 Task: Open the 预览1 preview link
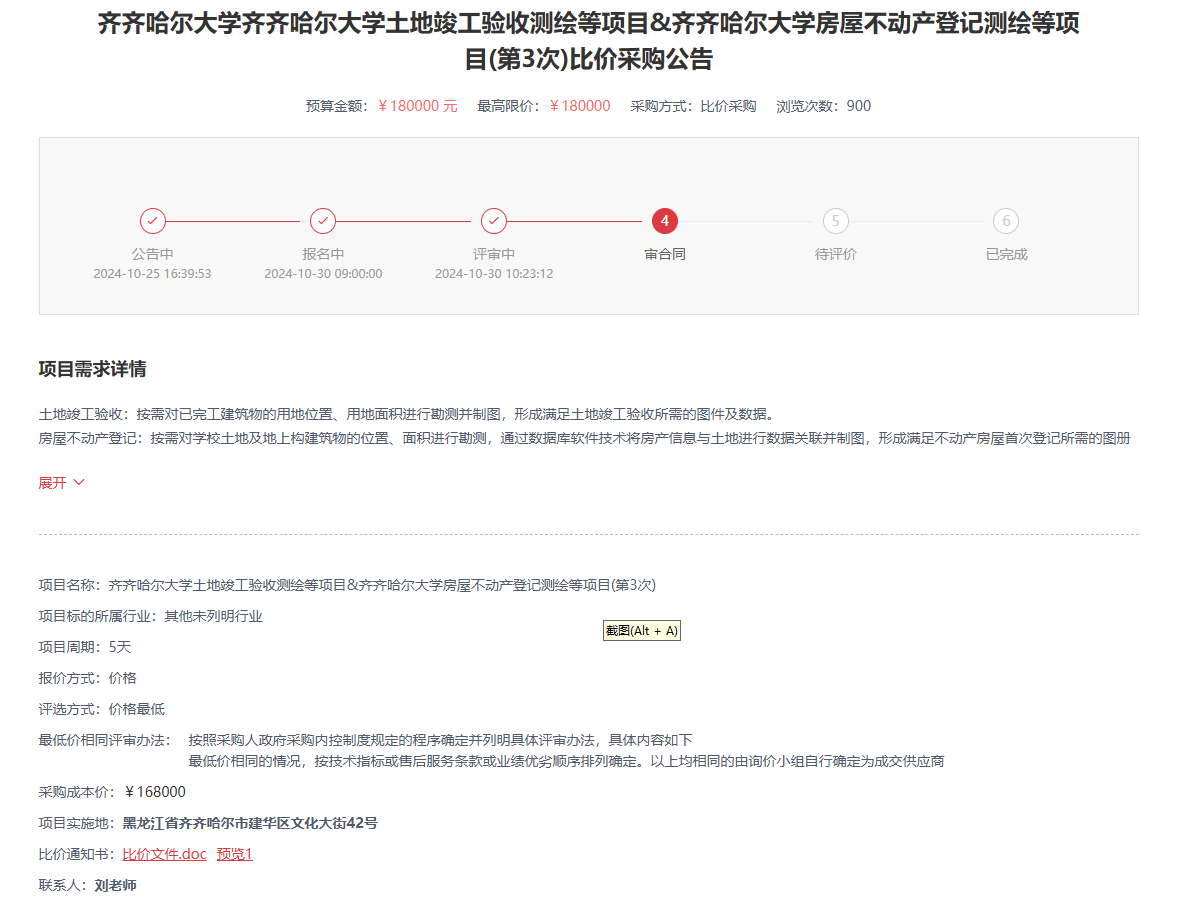click(235, 854)
